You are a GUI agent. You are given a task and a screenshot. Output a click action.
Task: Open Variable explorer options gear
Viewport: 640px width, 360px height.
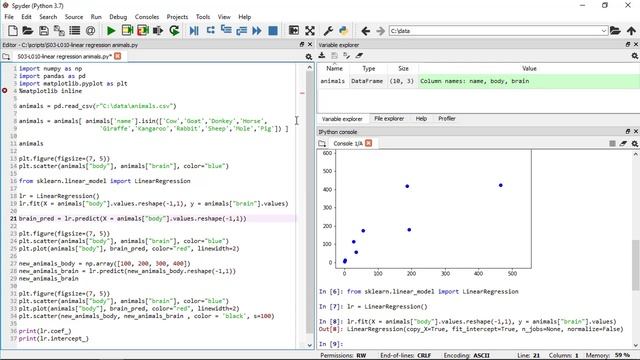[x=635, y=56]
